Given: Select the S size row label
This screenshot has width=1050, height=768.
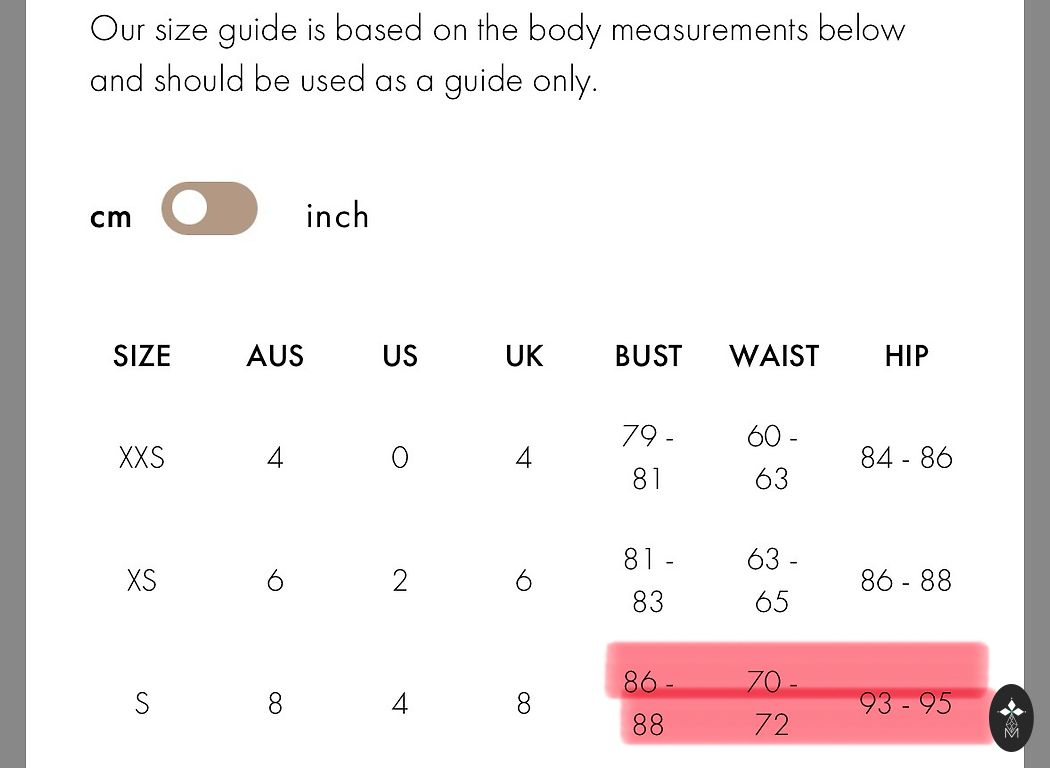Looking at the screenshot, I should pos(142,704).
